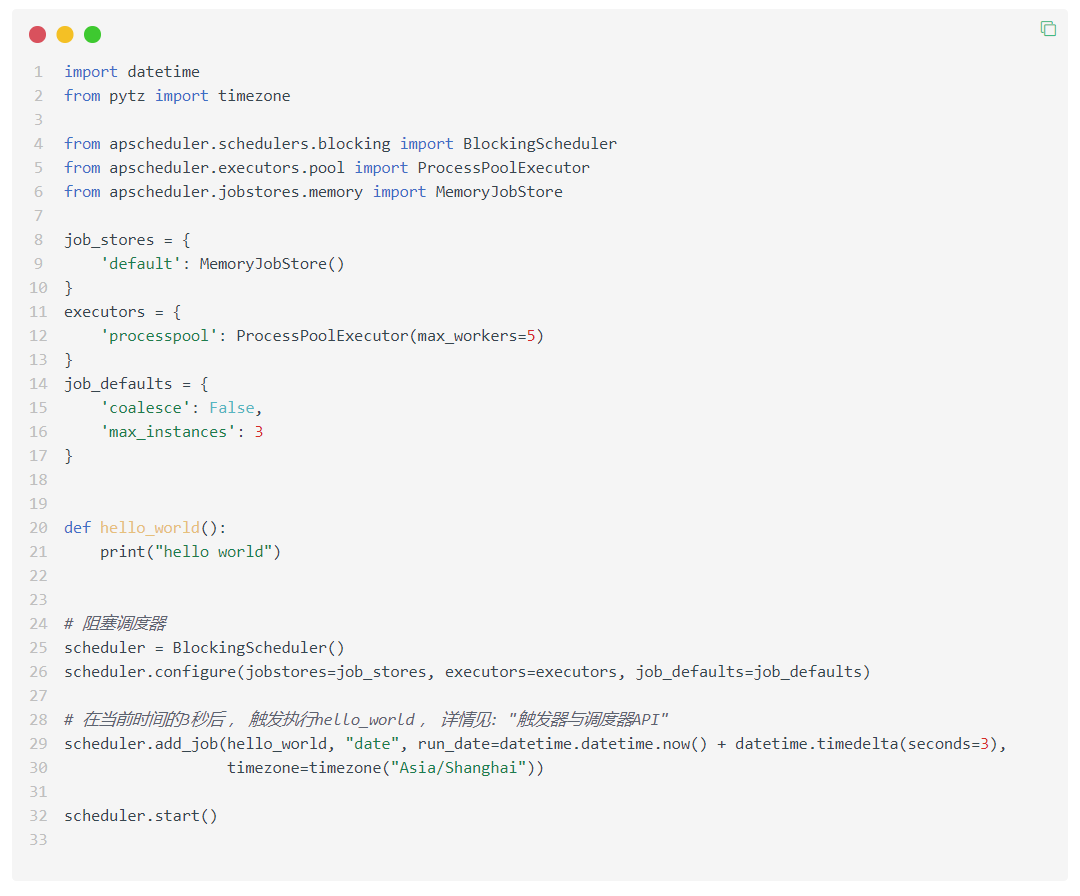Click the scheduler.configure call

pos(149,672)
